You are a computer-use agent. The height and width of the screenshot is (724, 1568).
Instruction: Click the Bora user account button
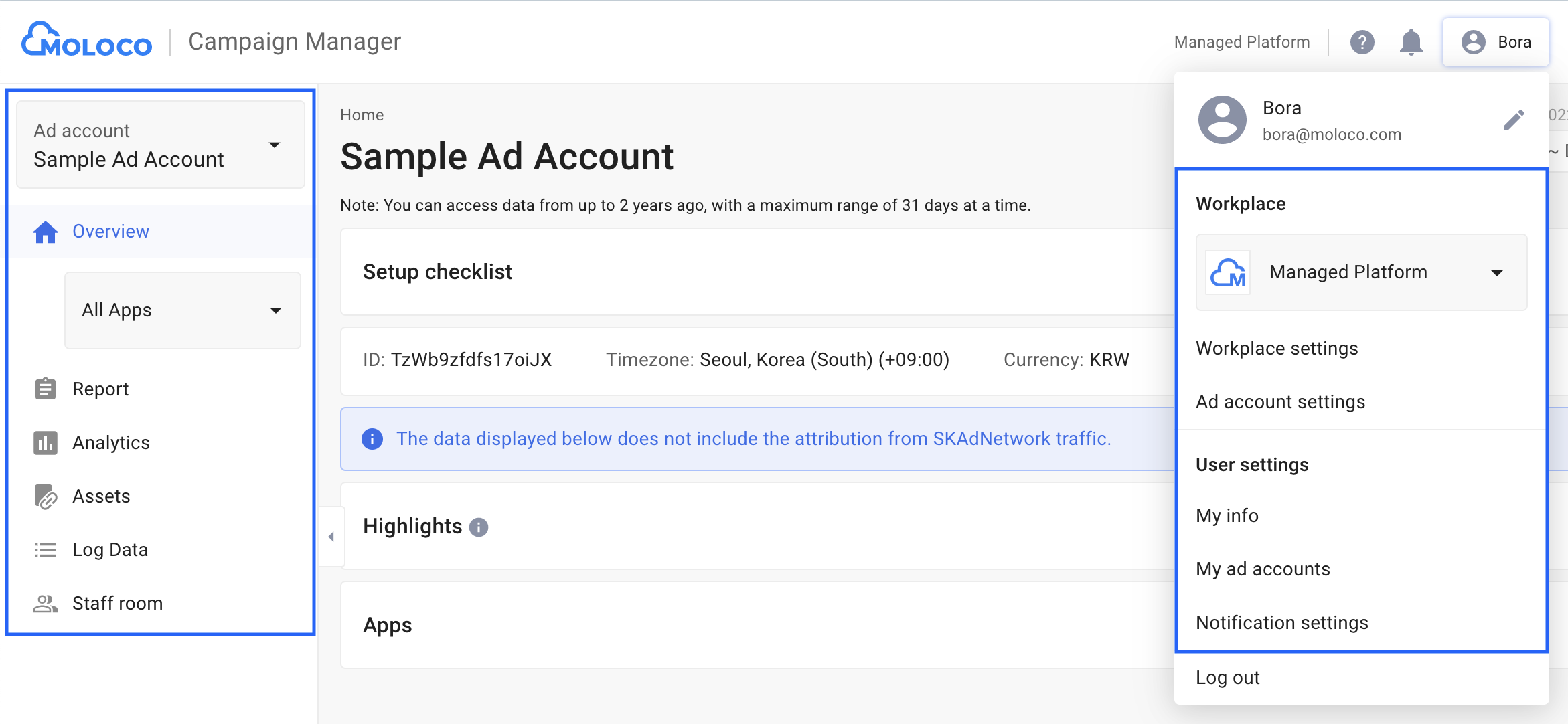click(1496, 42)
